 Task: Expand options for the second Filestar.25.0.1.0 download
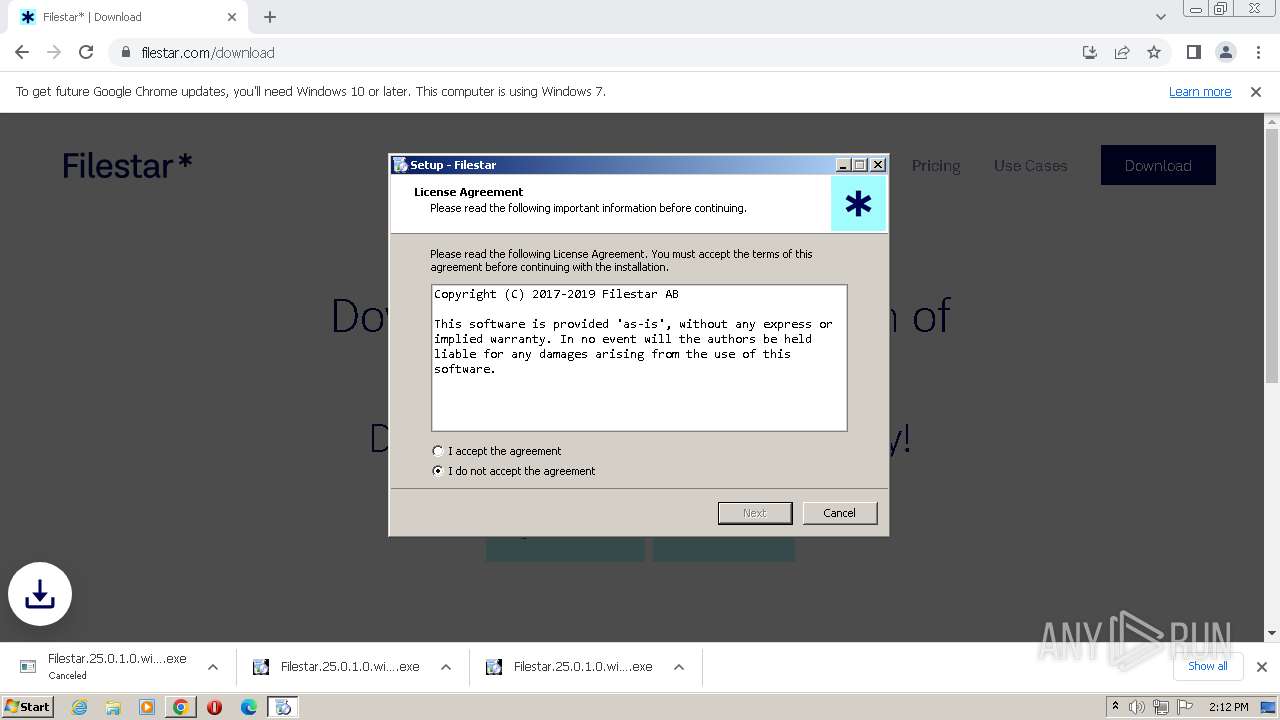pyautogui.click(x=446, y=667)
